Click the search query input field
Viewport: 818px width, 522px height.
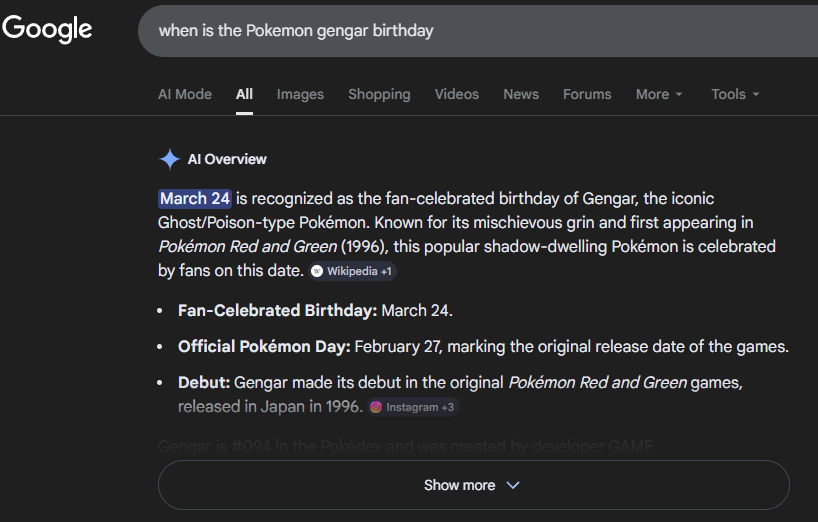478,31
